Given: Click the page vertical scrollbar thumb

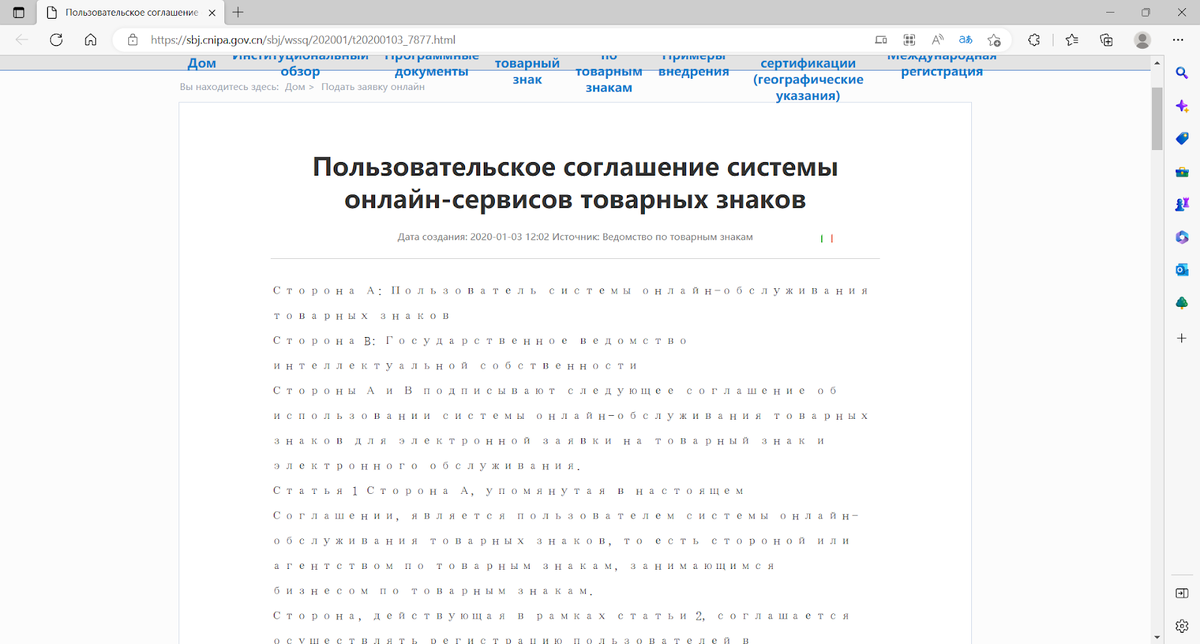Looking at the screenshot, I should (x=1157, y=118).
